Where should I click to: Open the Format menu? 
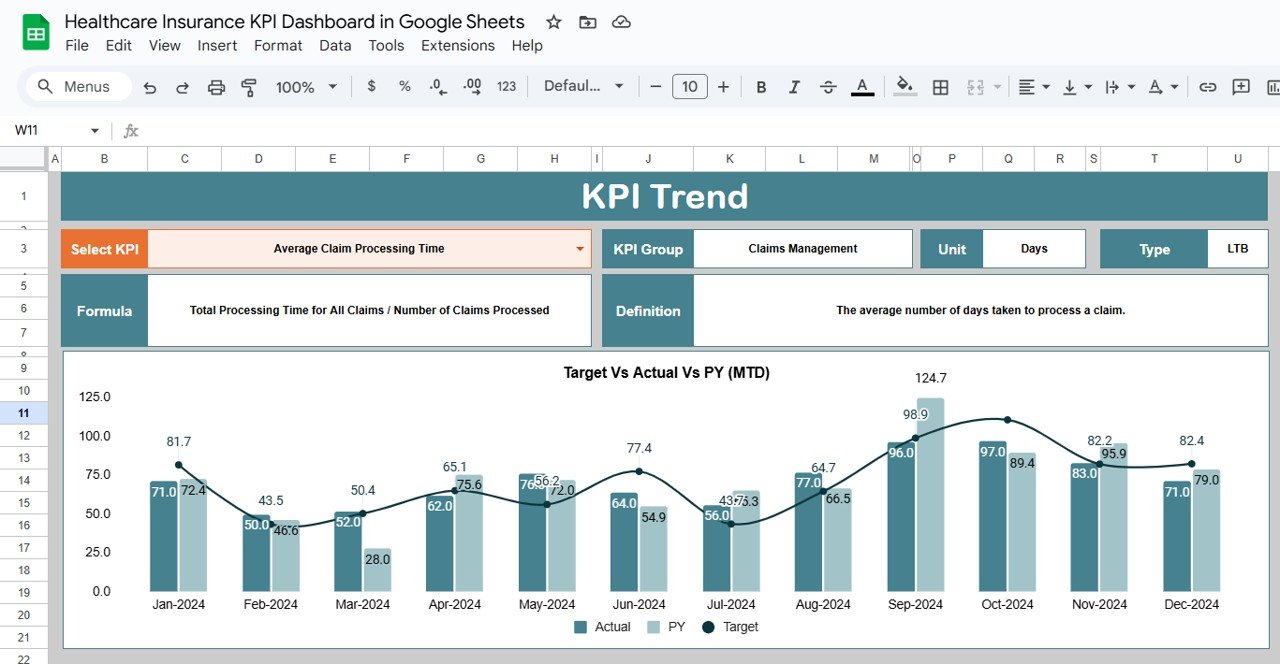(278, 45)
